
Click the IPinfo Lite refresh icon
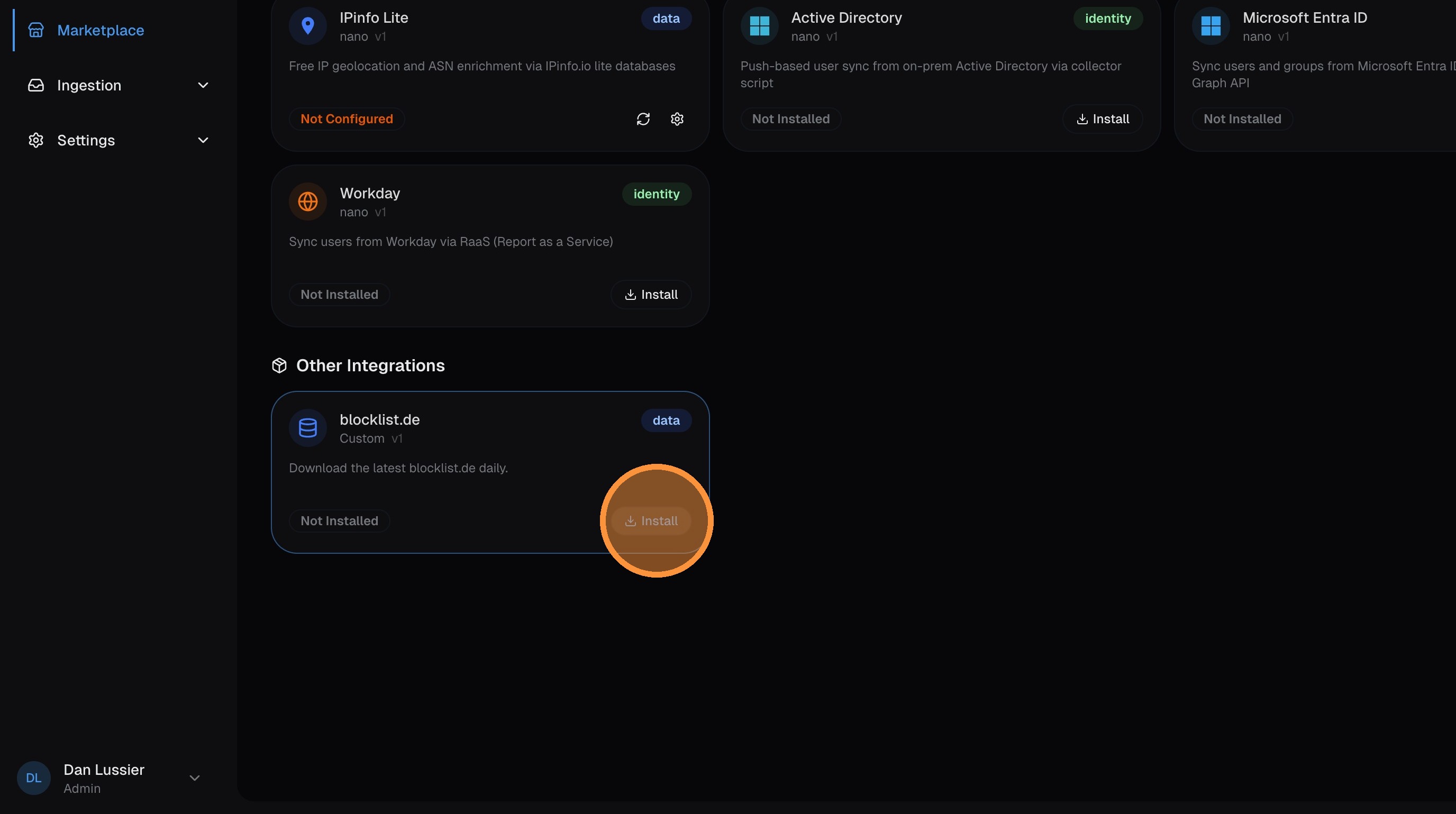tap(643, 119)
